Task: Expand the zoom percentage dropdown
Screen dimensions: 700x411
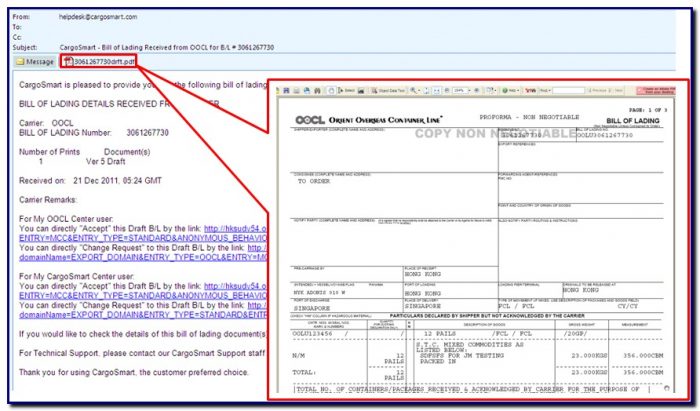Action: click(x=470, y=91)
